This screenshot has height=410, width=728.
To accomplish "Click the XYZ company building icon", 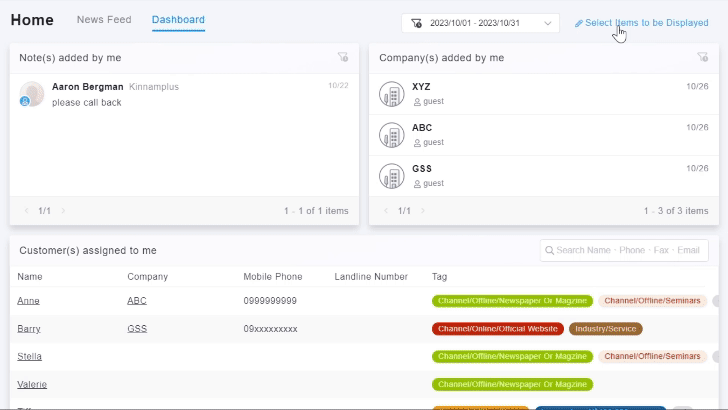I will pos(392,94).
